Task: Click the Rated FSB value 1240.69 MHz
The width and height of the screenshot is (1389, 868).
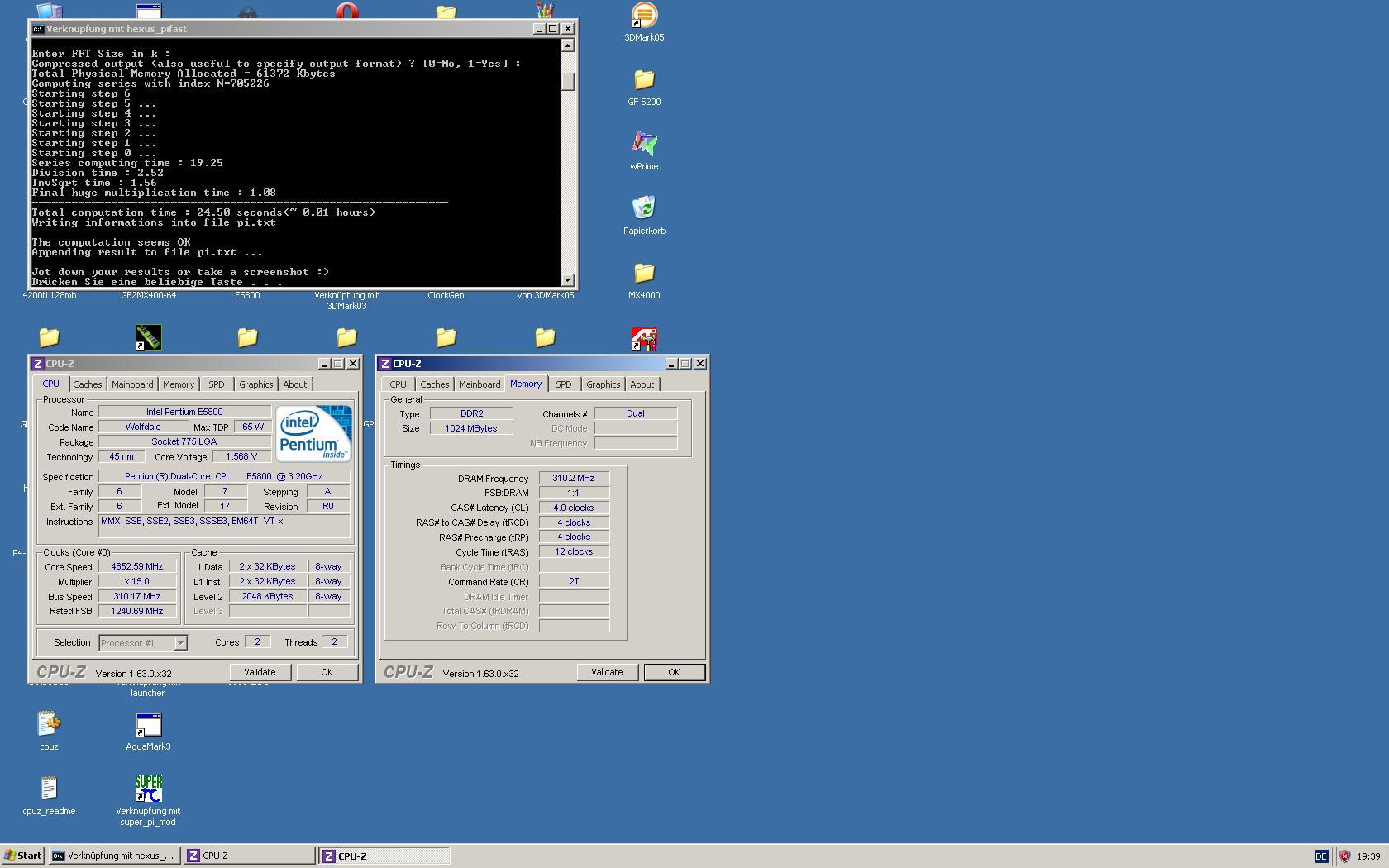Action: 137,612
